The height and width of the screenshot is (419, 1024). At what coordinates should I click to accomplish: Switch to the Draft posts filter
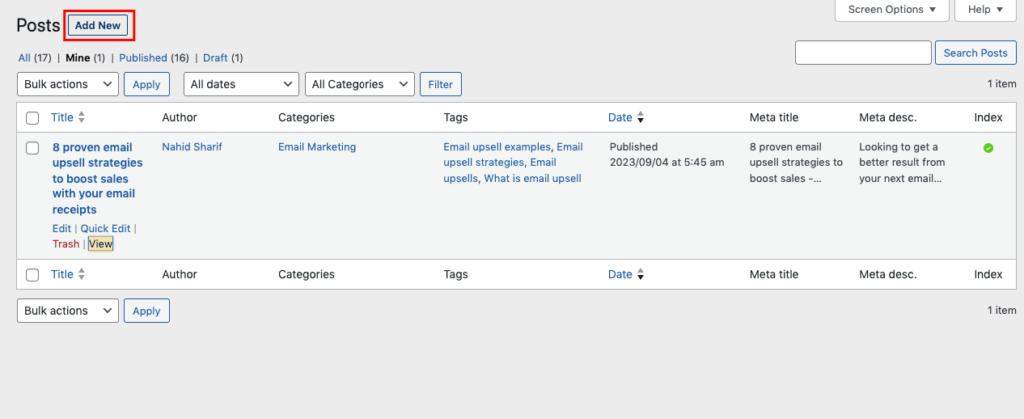216,57
